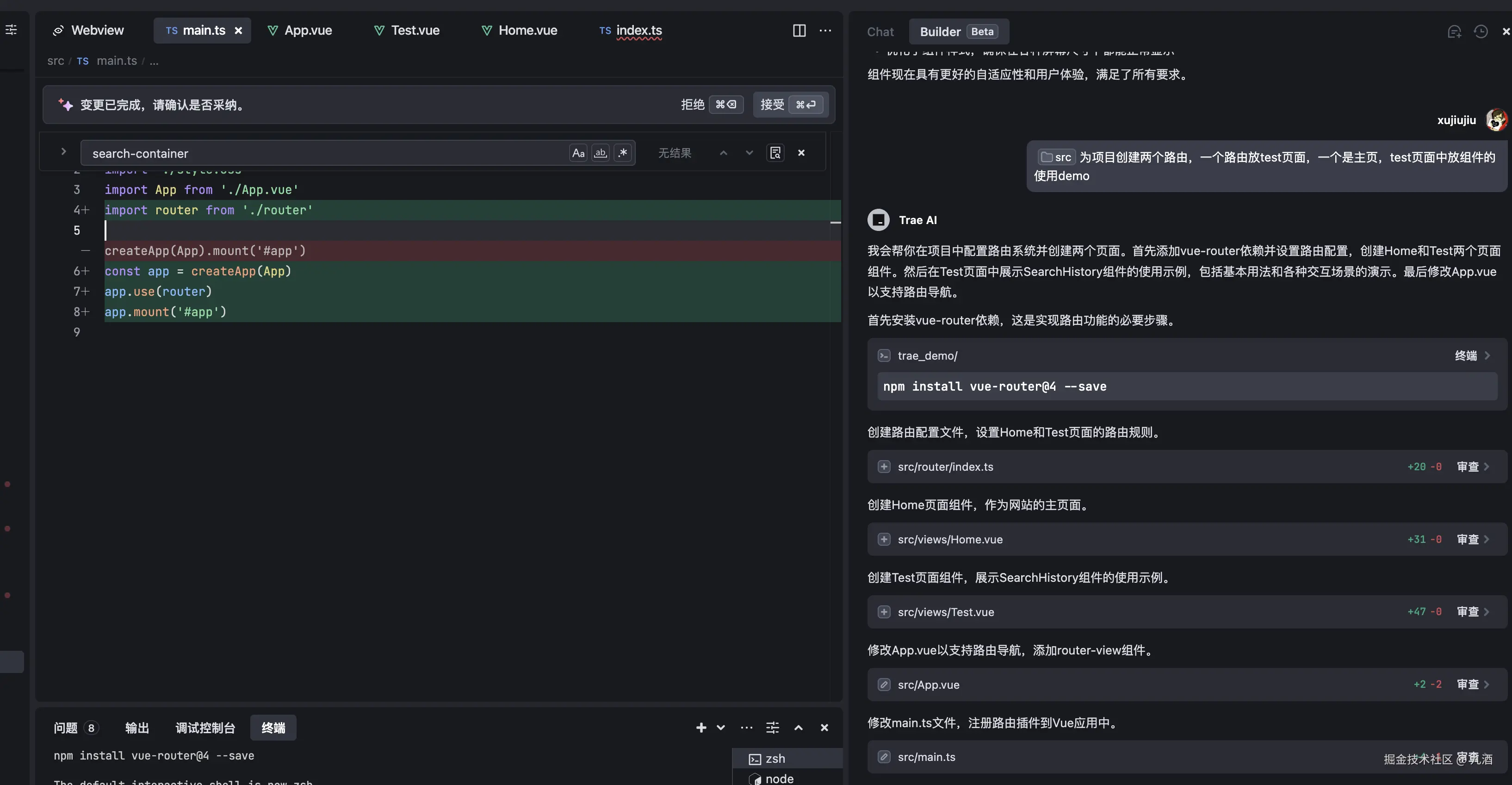Toggle regular expression search option

tap(623, 153)
